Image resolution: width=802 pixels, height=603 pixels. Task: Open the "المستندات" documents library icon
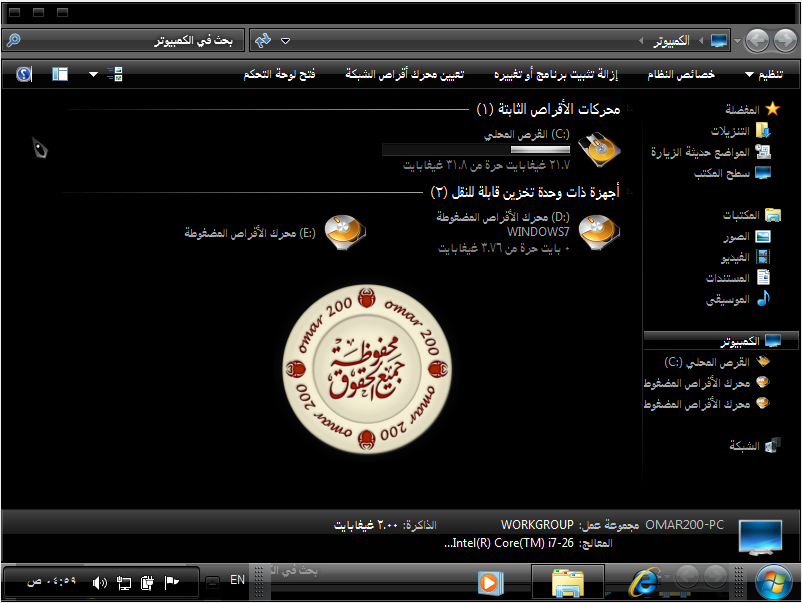[763, 277]
